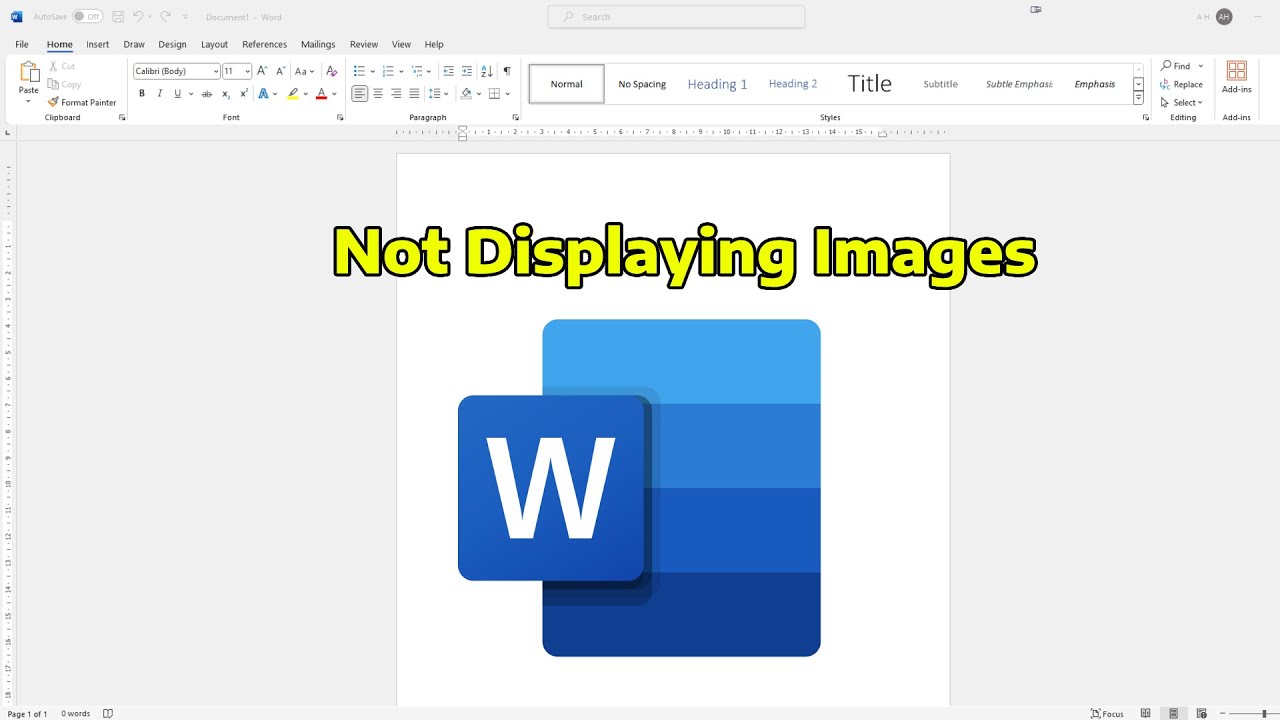Viewport: 1280px width, 720px height.
Task: Apply yellow text highlight color
Action: 293,94
